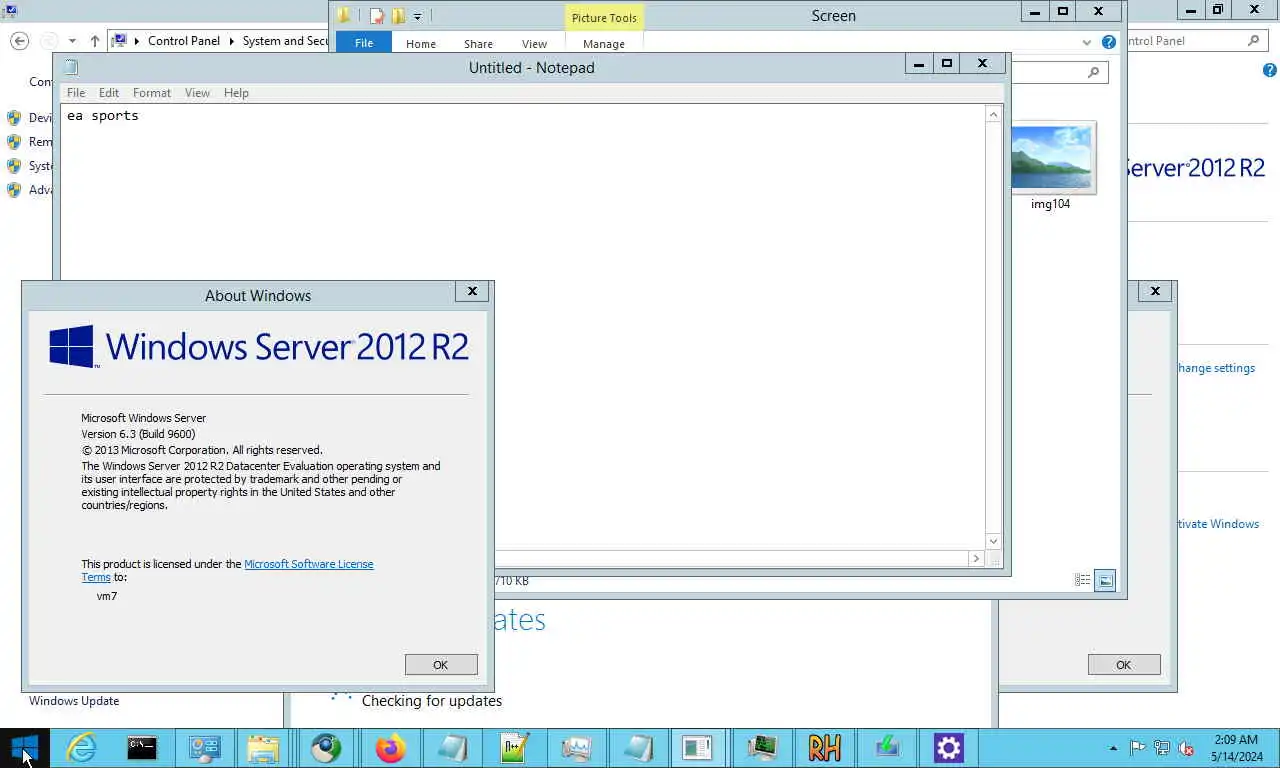
Task: Open the purple gear taskbar icon
Action: [x=948, y=747]
